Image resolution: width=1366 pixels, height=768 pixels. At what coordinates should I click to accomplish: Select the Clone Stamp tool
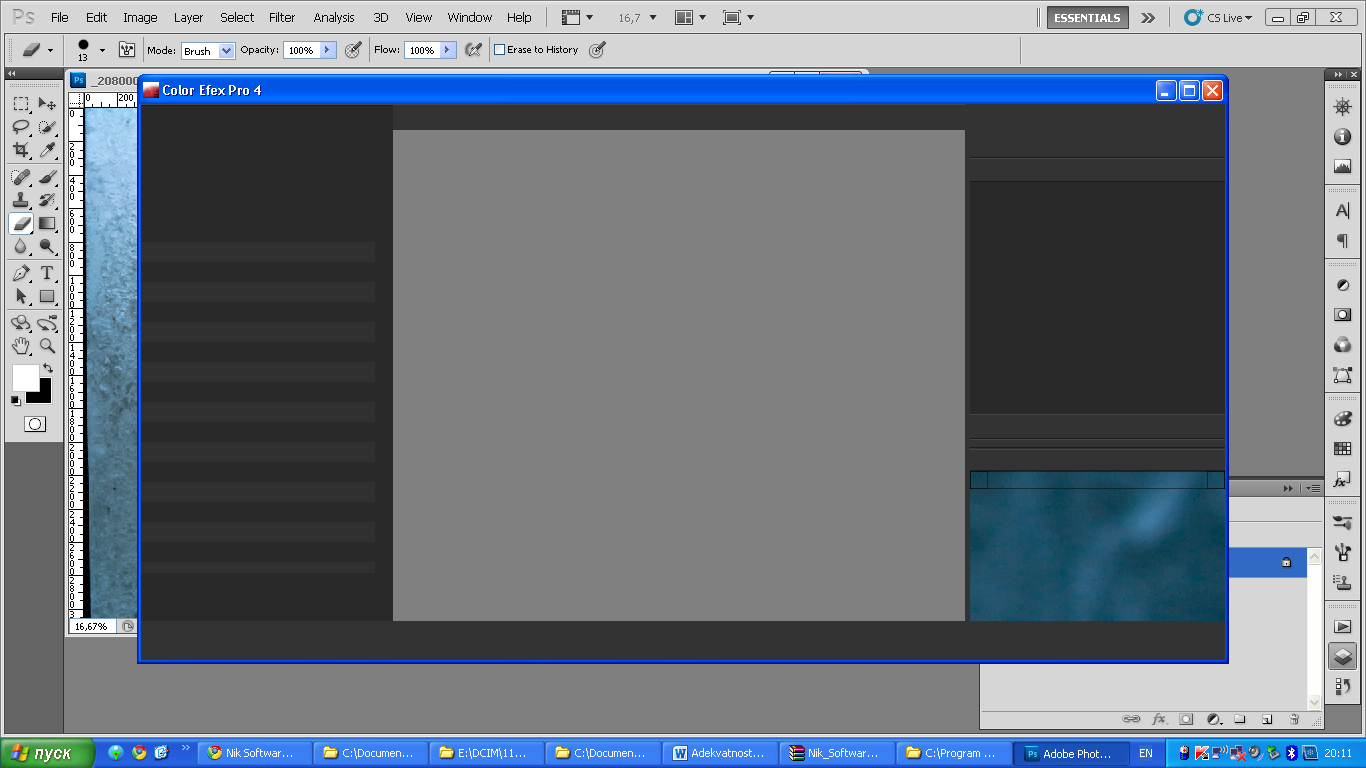coord(21,200)
